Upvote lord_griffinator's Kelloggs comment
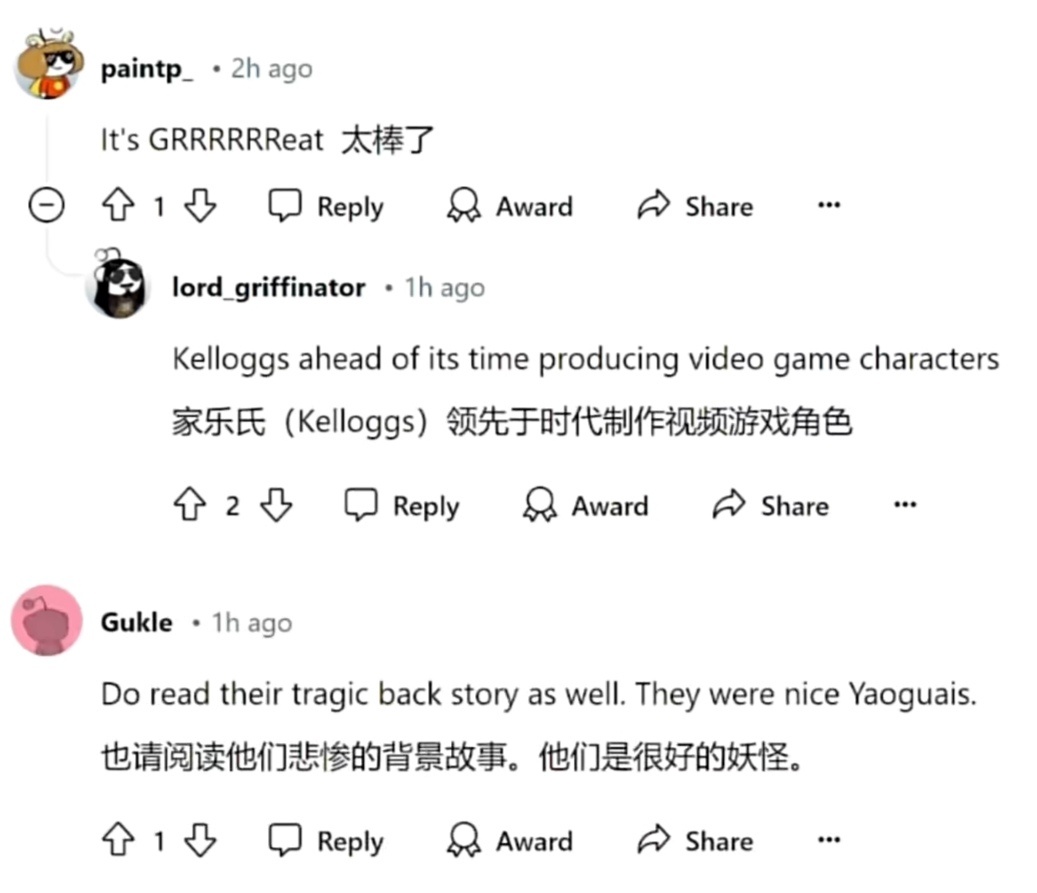This screenshot has width=1037, height=893. click(190, 505)
